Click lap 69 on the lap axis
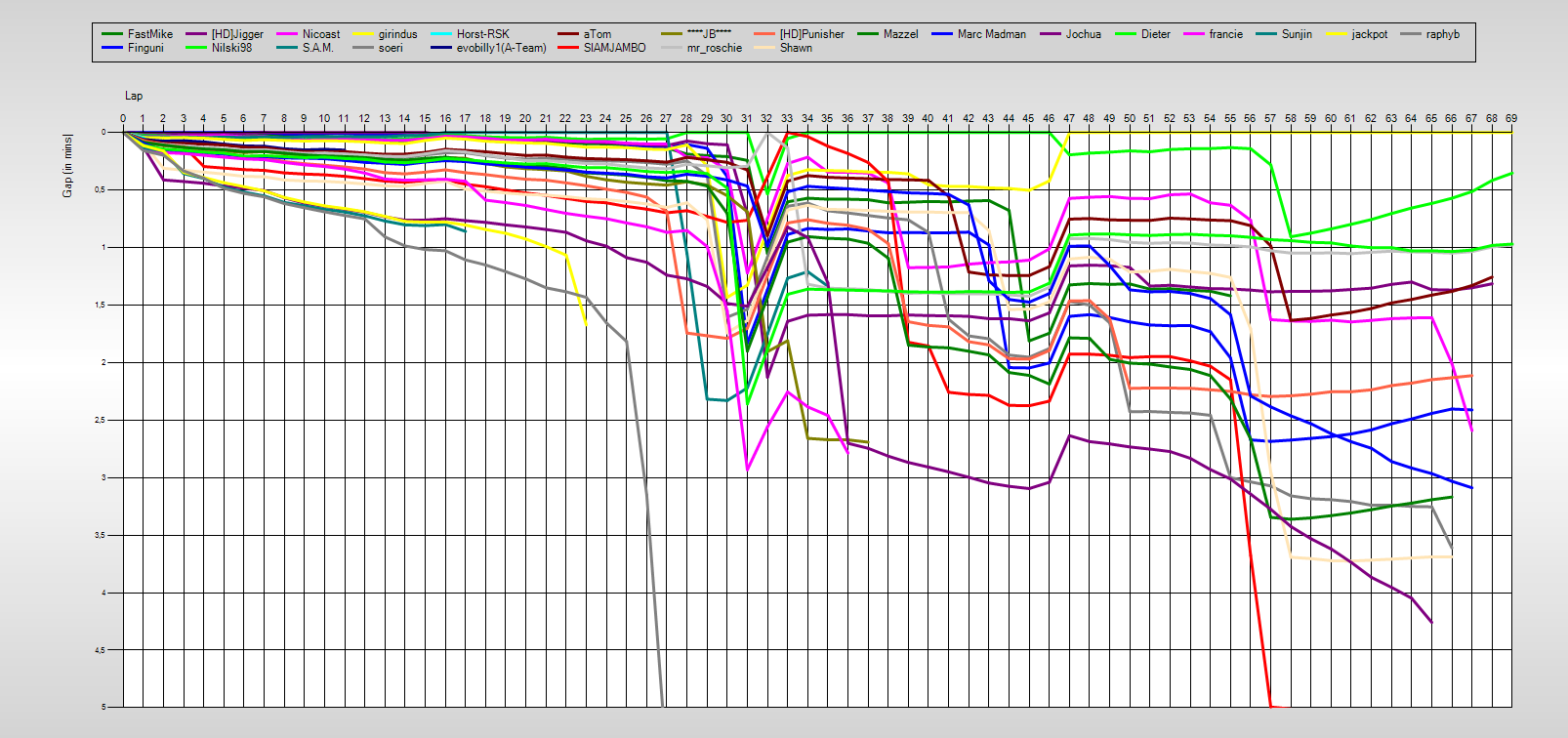The image size is (1568, 738). tap(1510, 118)
